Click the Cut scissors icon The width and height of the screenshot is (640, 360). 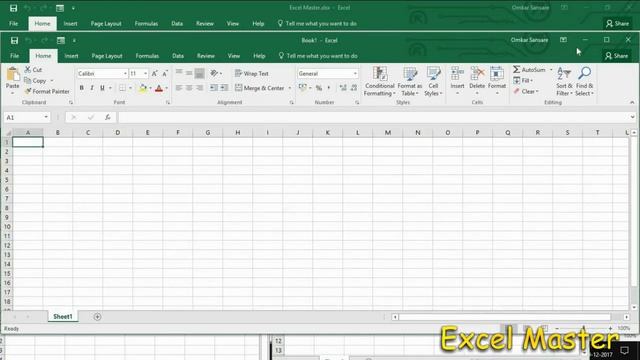click(x=28, y=70)
